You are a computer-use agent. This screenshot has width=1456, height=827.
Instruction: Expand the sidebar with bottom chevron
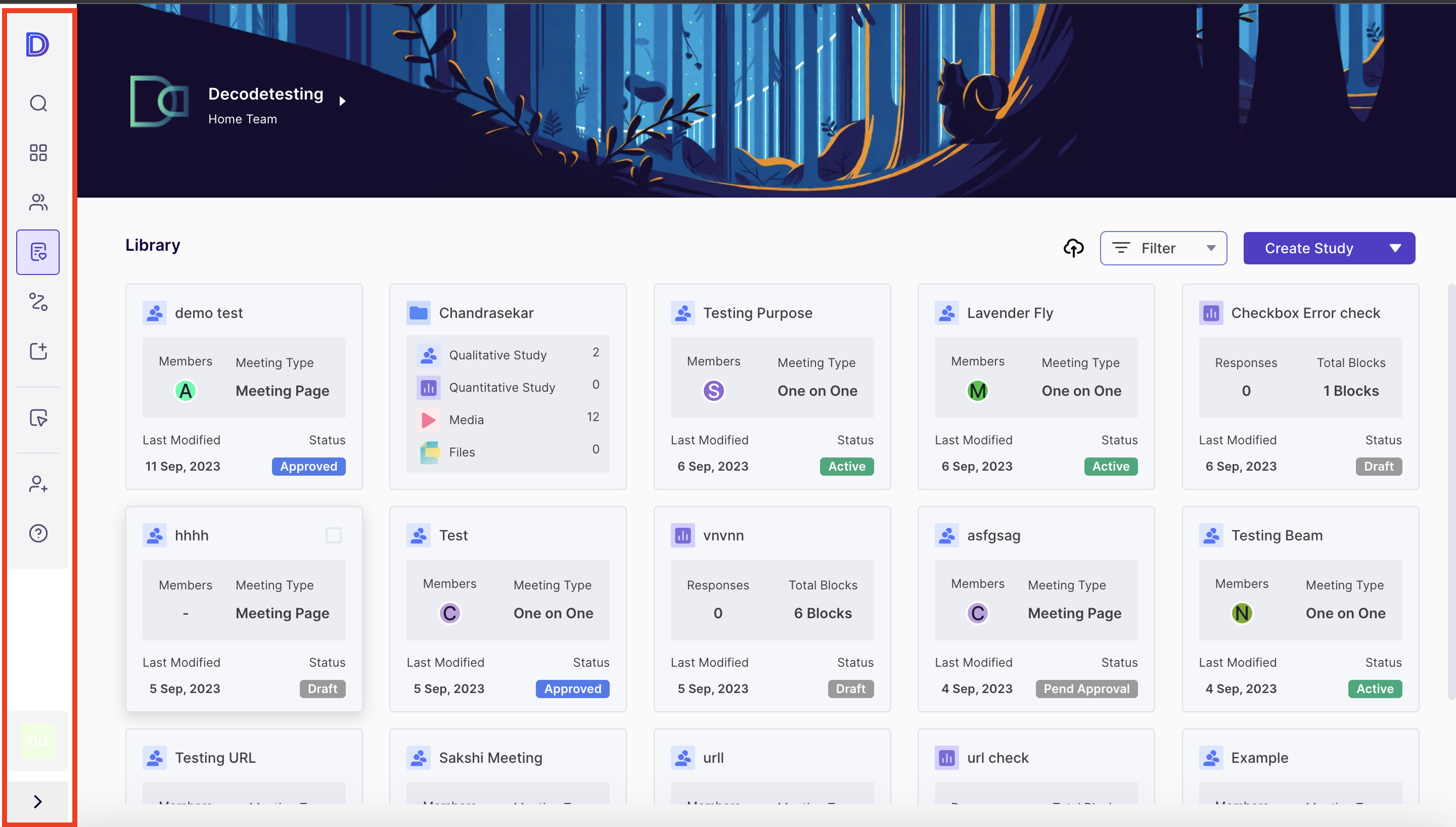[38, 801]
